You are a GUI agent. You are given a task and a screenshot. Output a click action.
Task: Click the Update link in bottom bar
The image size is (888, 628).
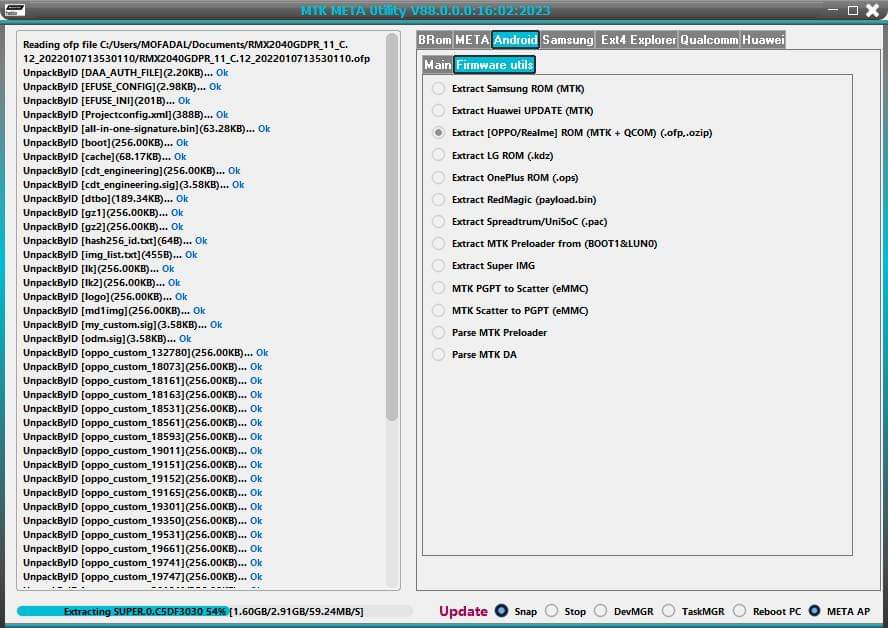[463, 611]
